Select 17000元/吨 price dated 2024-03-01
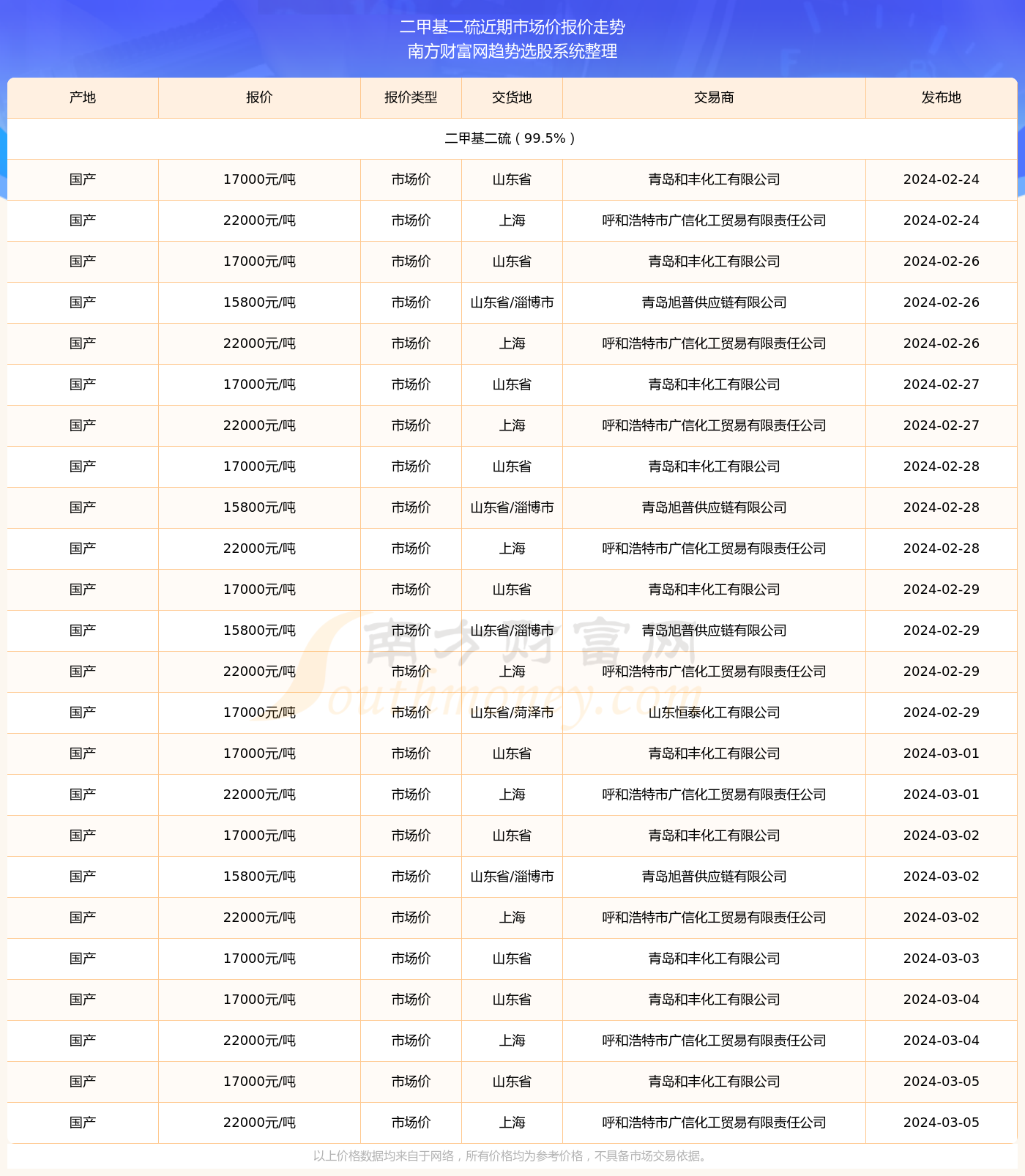Image resolution: width=1025 pixels, height=1176 pixels. tap(259, 753)
